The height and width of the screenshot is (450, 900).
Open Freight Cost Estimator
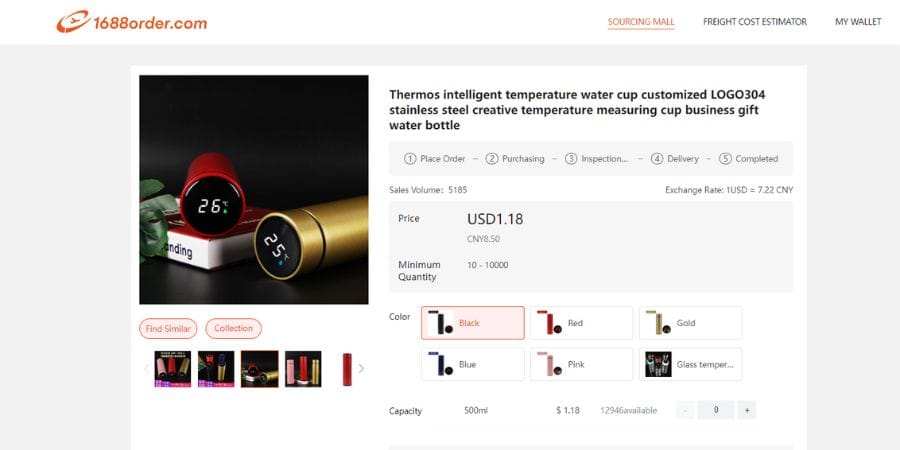(755, 22)
